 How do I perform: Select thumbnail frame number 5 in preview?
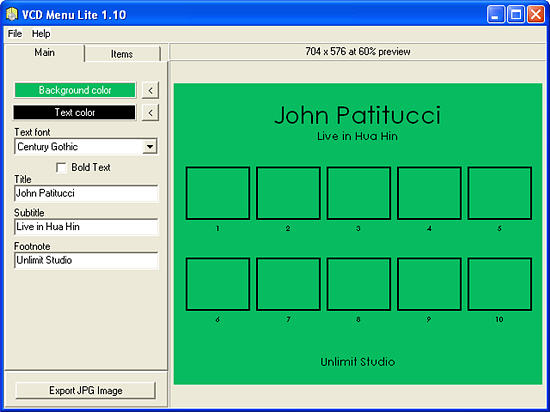click(x=499, y=193)
